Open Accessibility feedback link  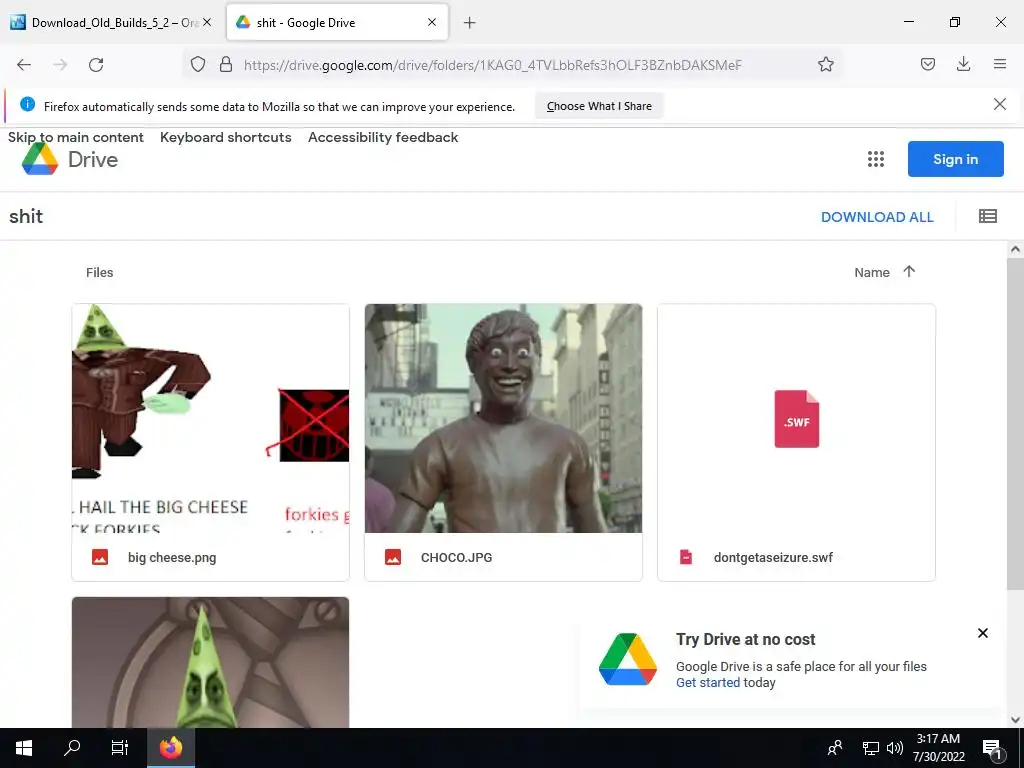pos(383,137)
